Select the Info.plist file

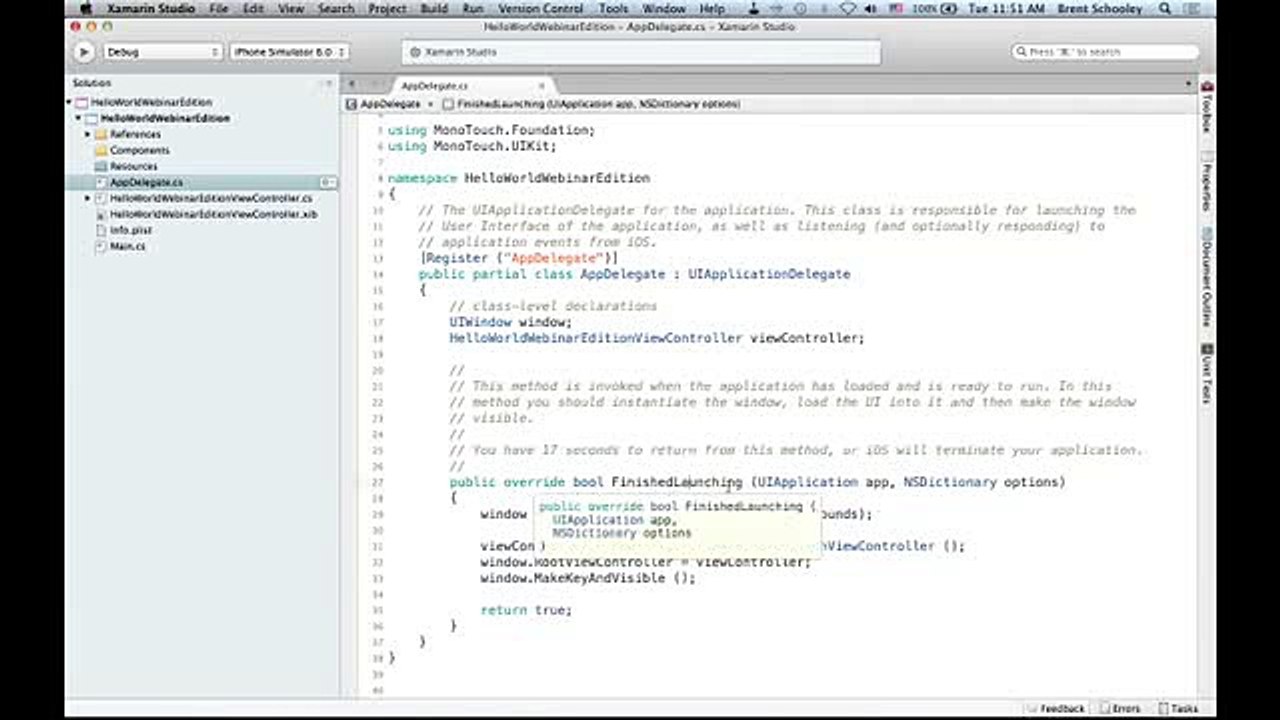click(130, 230)
